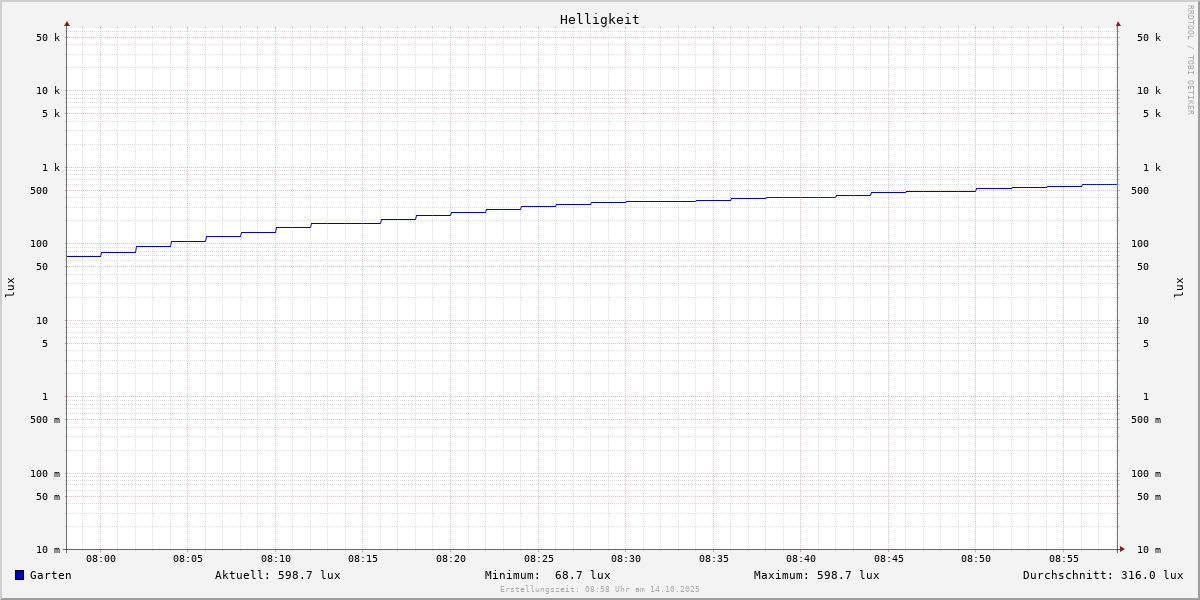Click the Erstellungszeit timestamp footer text
Viewport: 1200px width, 600px height.
tap(600, 589)
